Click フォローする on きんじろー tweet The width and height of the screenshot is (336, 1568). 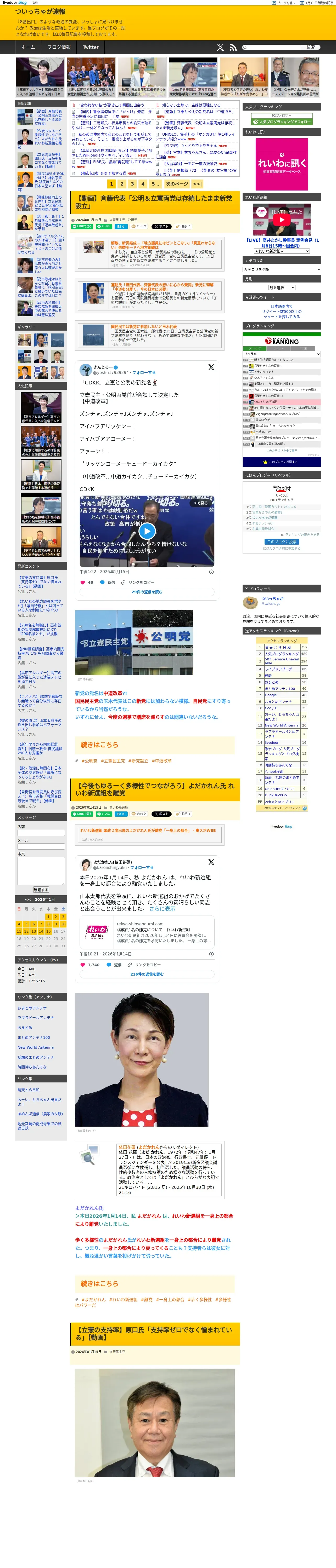144,372
